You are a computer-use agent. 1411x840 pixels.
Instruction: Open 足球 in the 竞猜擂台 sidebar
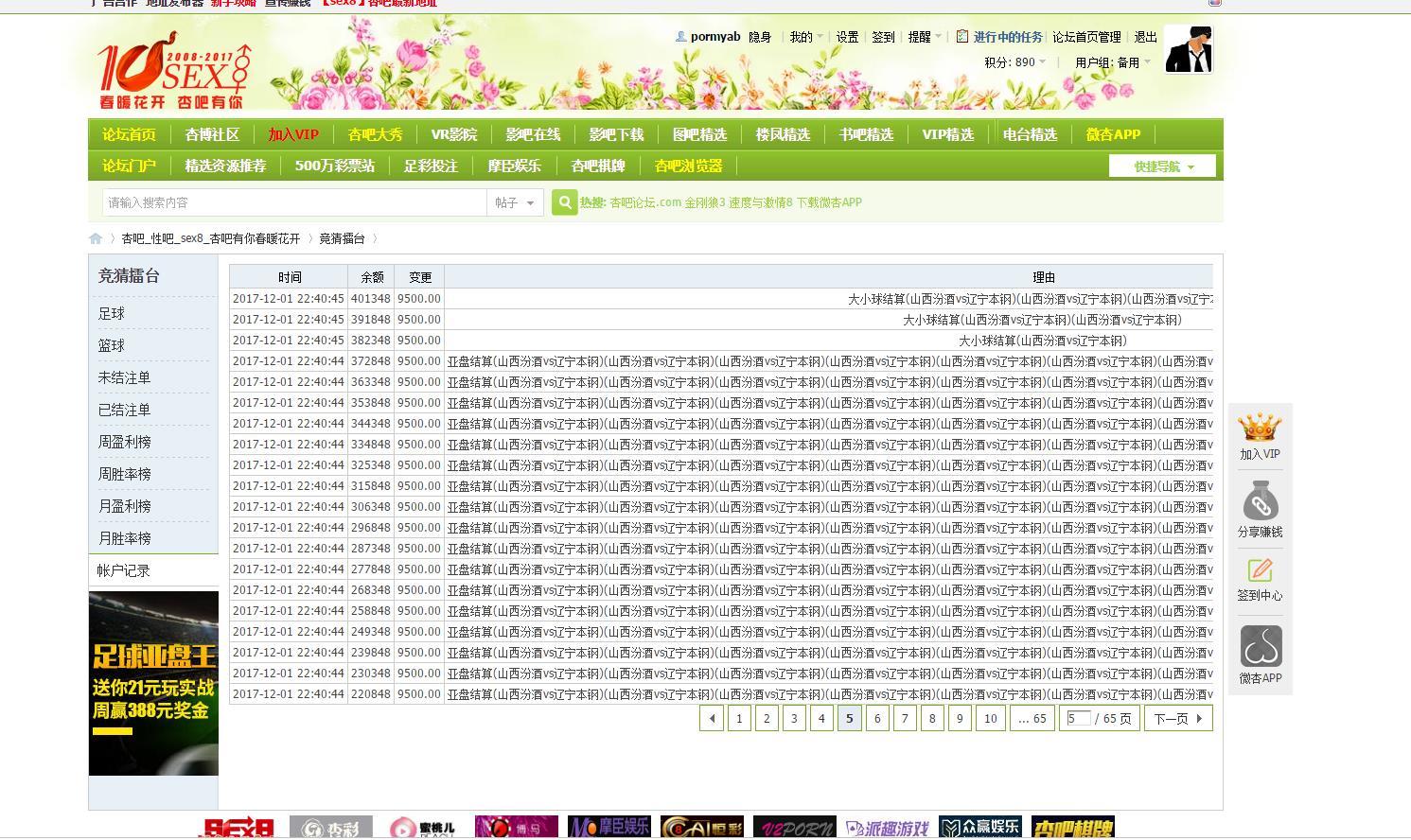pos(112,313)
